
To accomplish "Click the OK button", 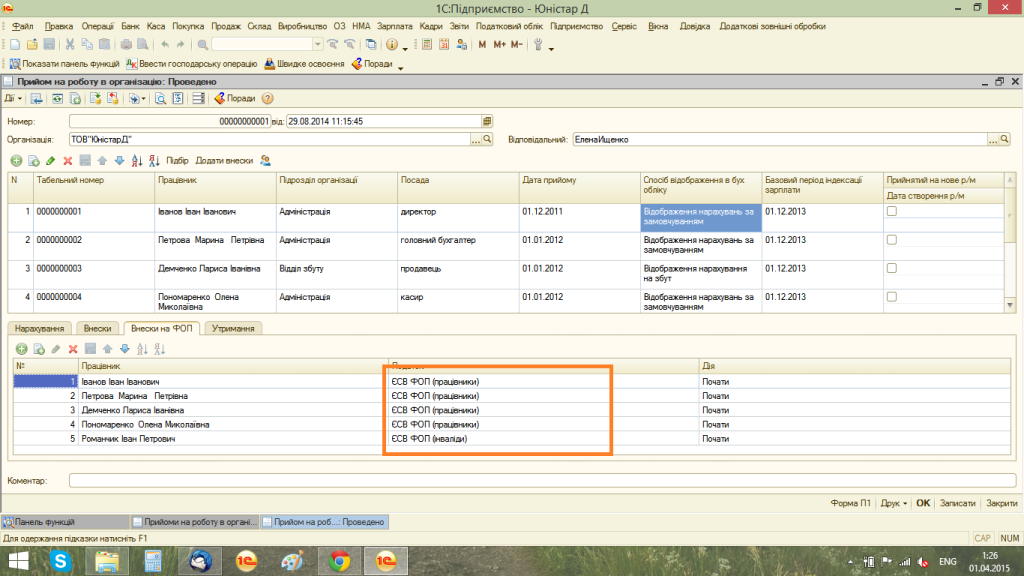I will (x=923, y=504).
